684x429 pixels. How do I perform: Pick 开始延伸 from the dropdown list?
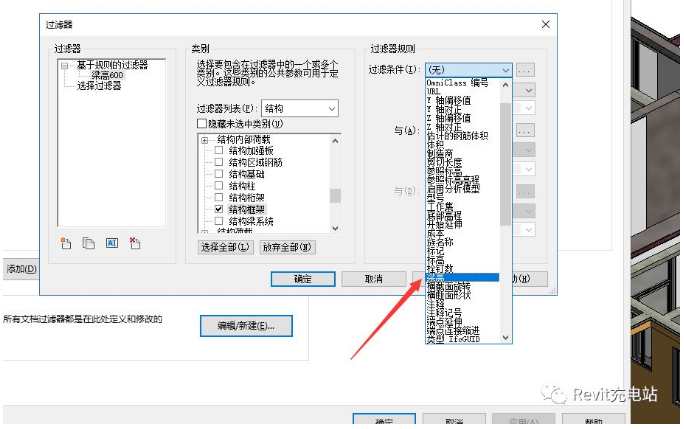444,224
